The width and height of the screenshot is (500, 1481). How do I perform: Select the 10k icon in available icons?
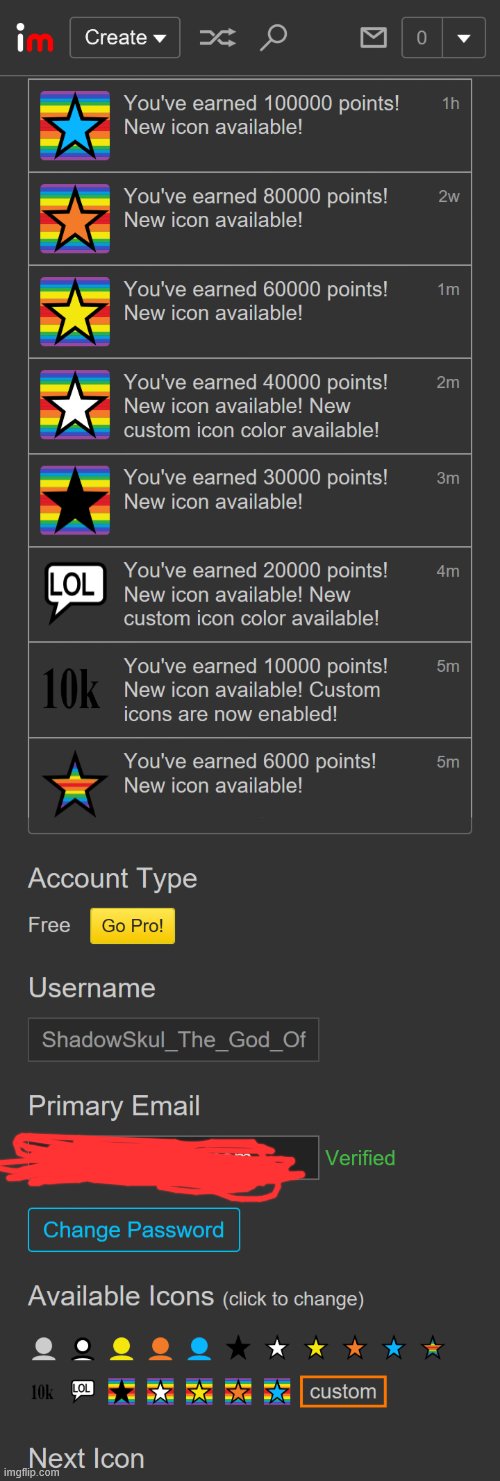[x=42, y=1392]
